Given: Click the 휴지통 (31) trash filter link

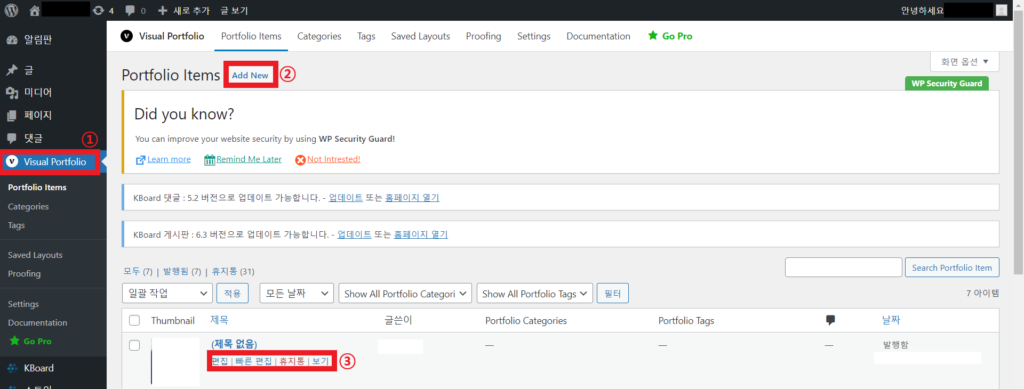Looking at the screenshot, I should coord(232,271).
